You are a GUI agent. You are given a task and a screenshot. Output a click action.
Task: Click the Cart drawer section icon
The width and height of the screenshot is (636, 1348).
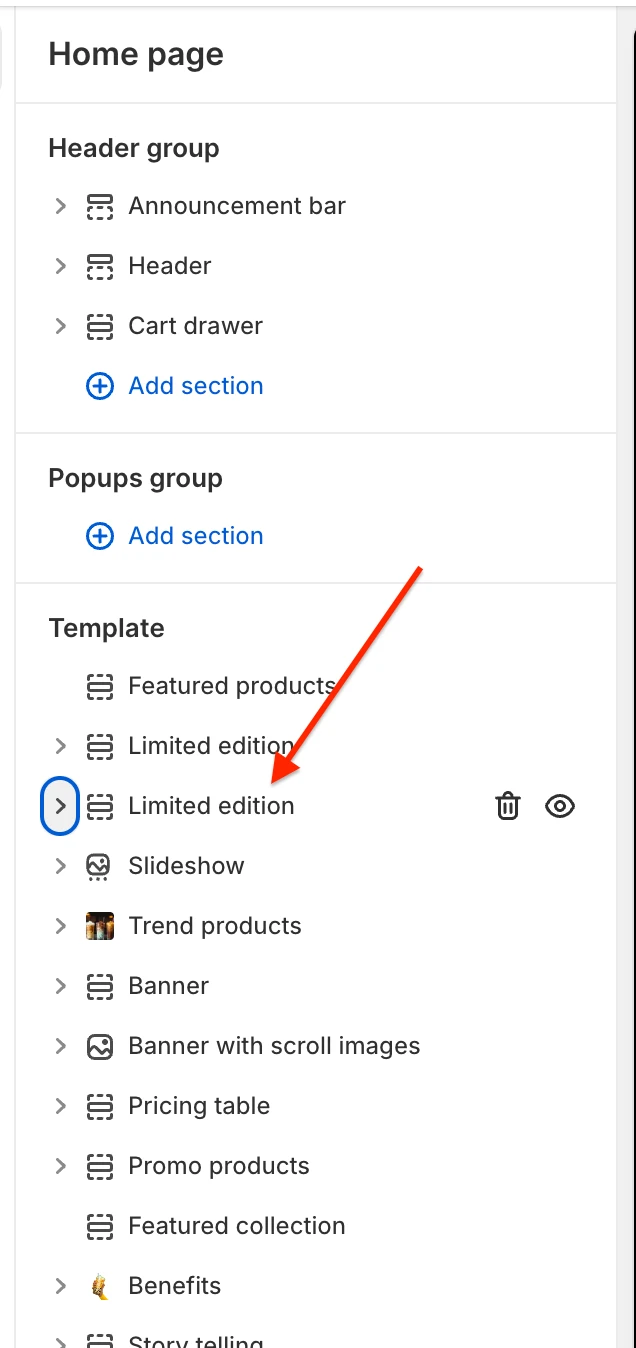click(x=99, y=326)
